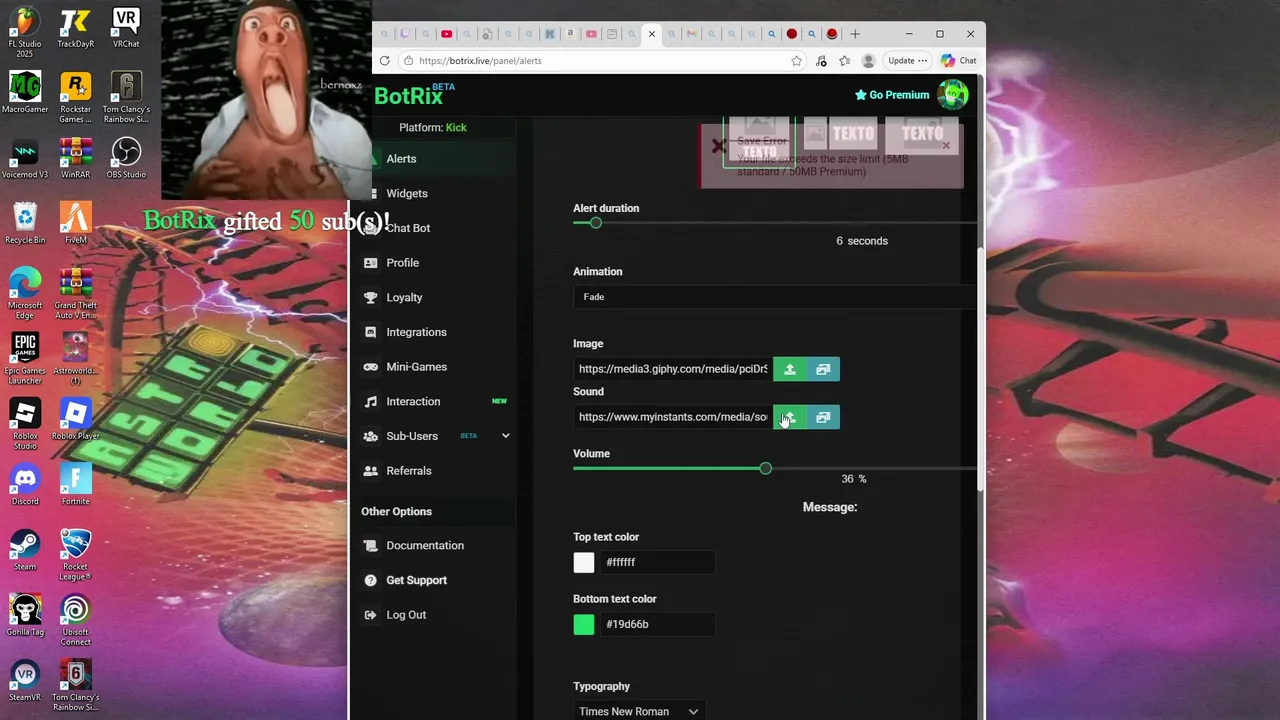Open the gallery icon for Image field

coord(823,369)
